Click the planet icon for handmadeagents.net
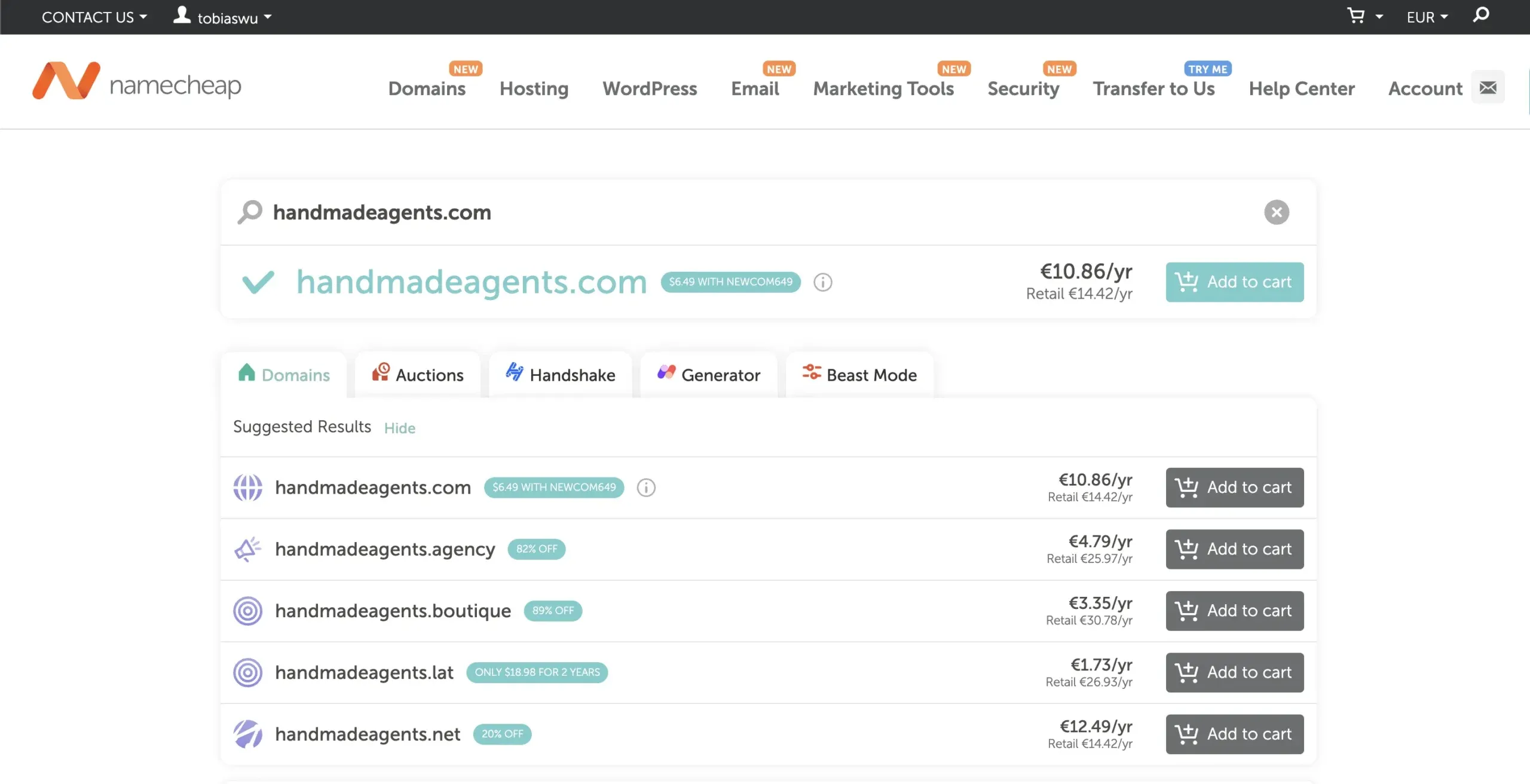The image size is (1530, 784). coord(247,734)
